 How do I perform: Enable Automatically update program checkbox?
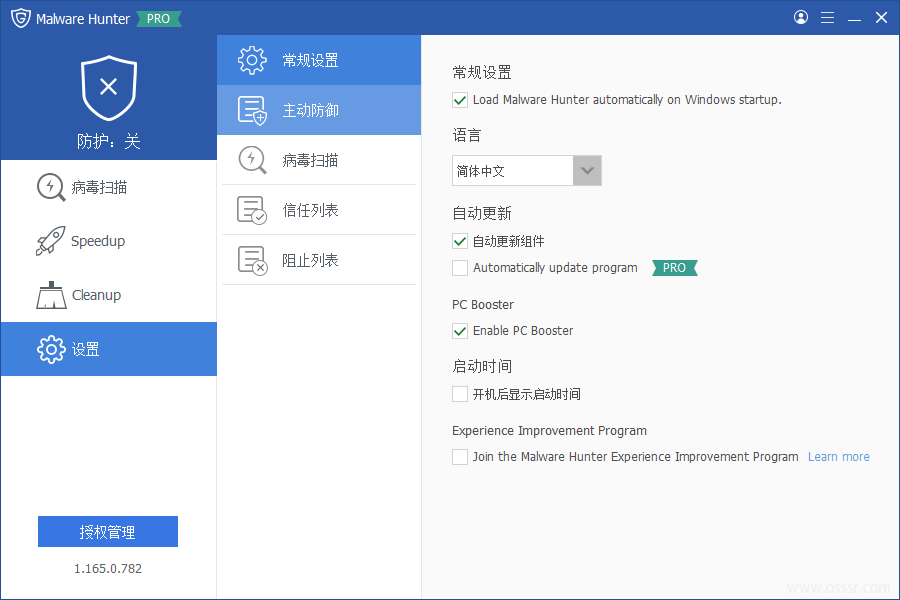pos(460,268)
